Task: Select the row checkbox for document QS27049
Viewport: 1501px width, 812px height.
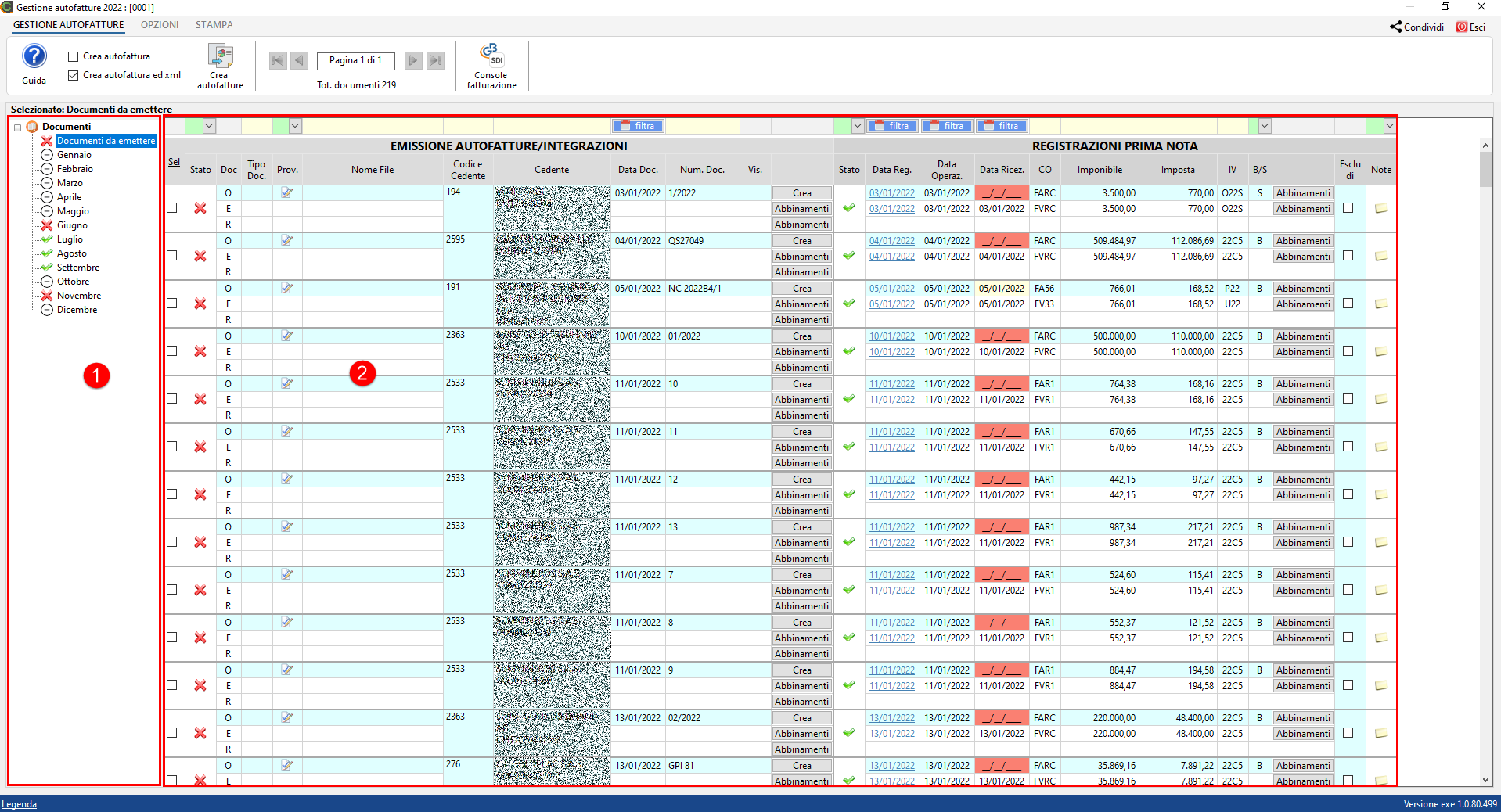Action: (172, 256)
